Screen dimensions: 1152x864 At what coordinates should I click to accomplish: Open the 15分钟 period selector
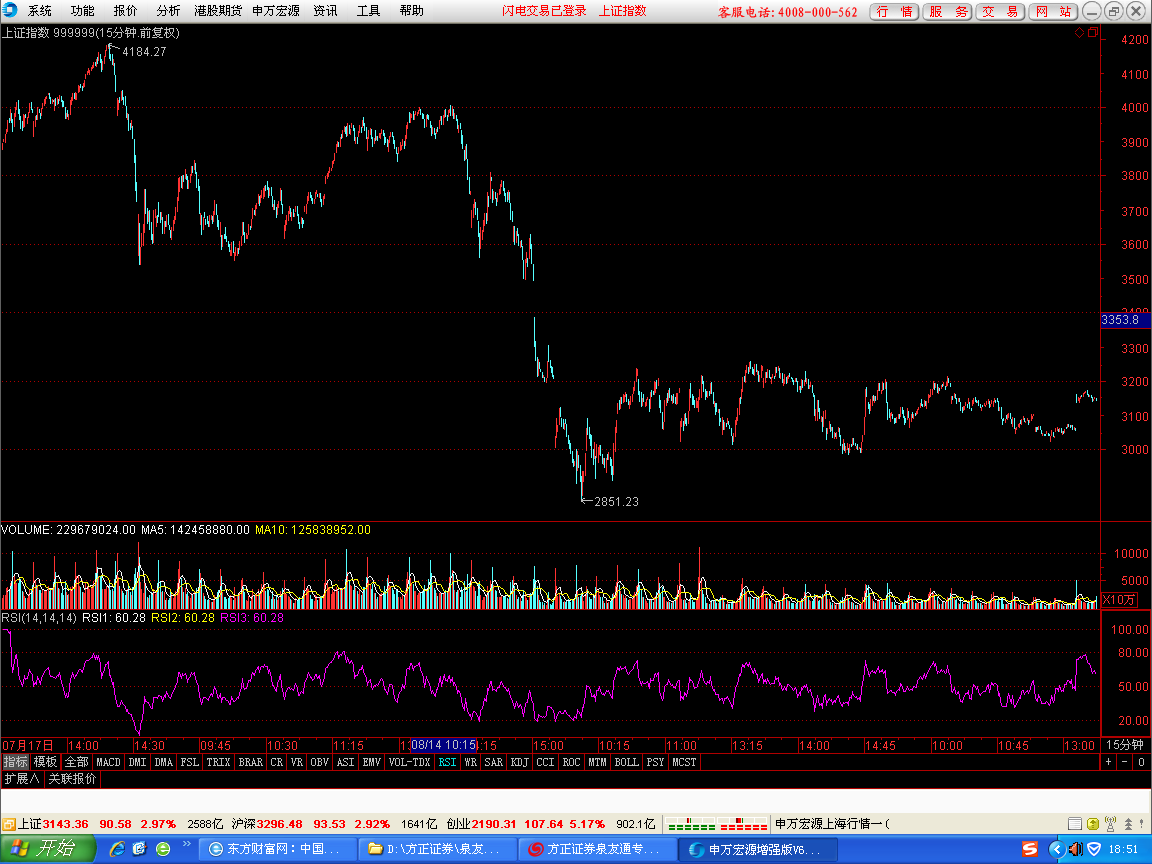(1126, 745)
